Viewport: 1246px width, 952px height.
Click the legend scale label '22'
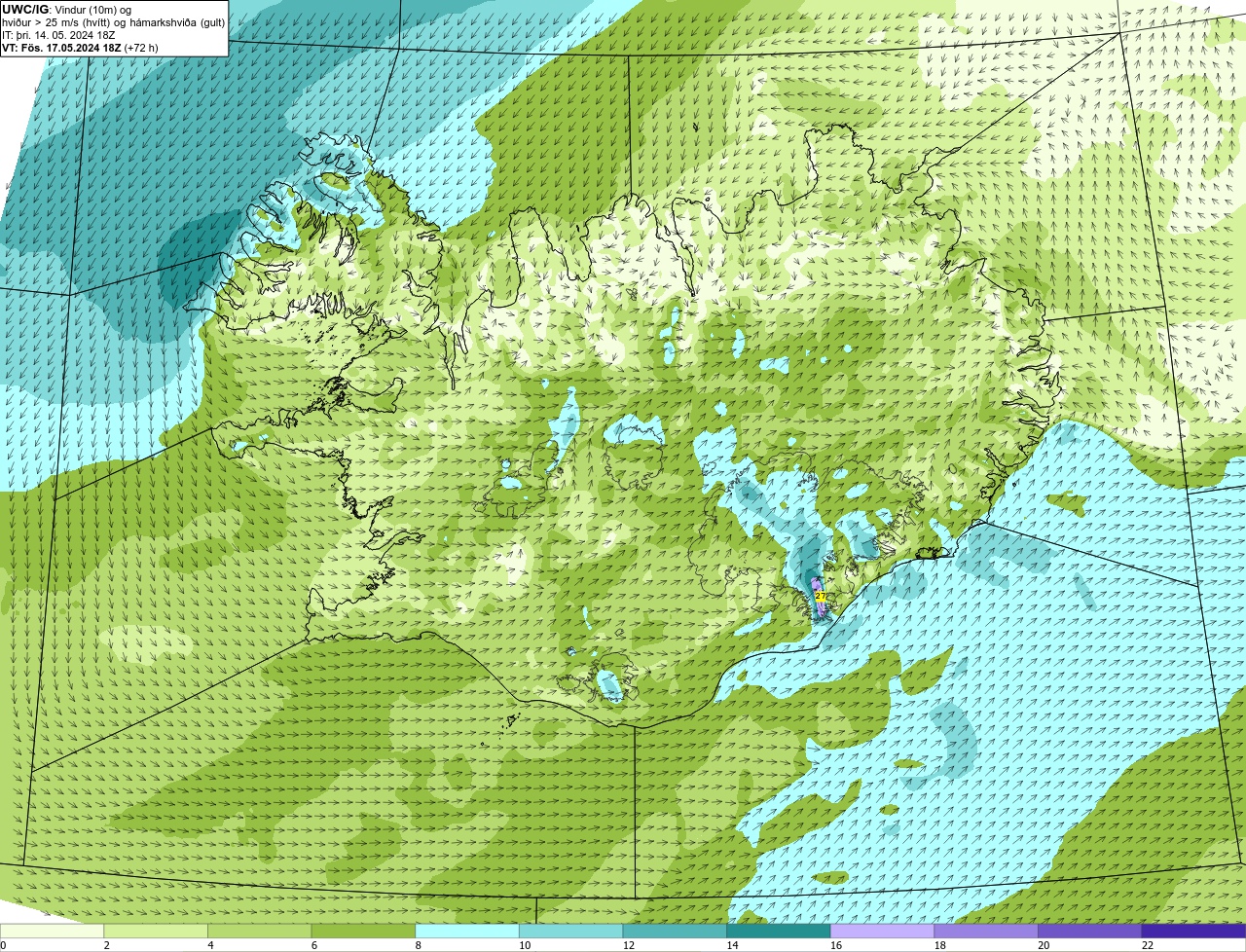pos(1148,945)
